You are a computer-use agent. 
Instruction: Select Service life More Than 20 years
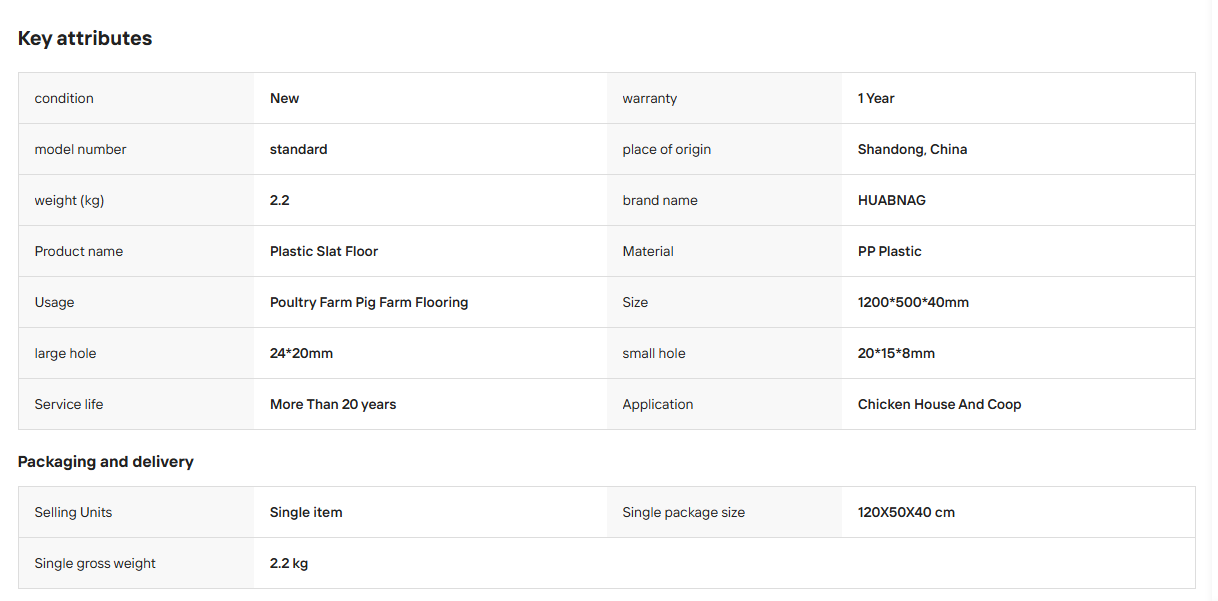click(333, 404)
